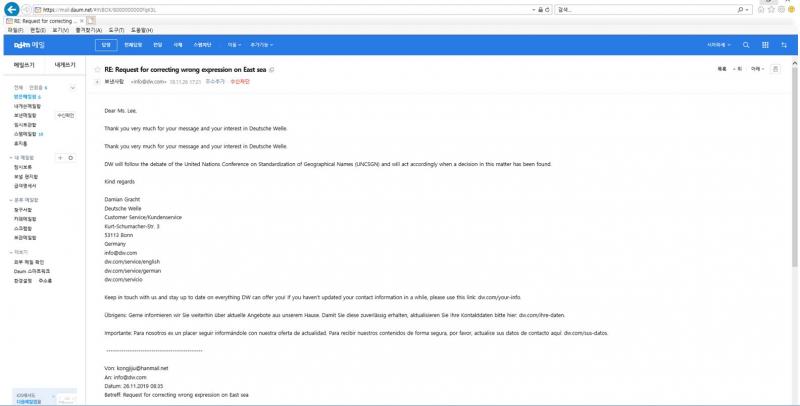800x406 pixels.
Task: Open the mail folder settings gear icon
Action: [69, 158]
